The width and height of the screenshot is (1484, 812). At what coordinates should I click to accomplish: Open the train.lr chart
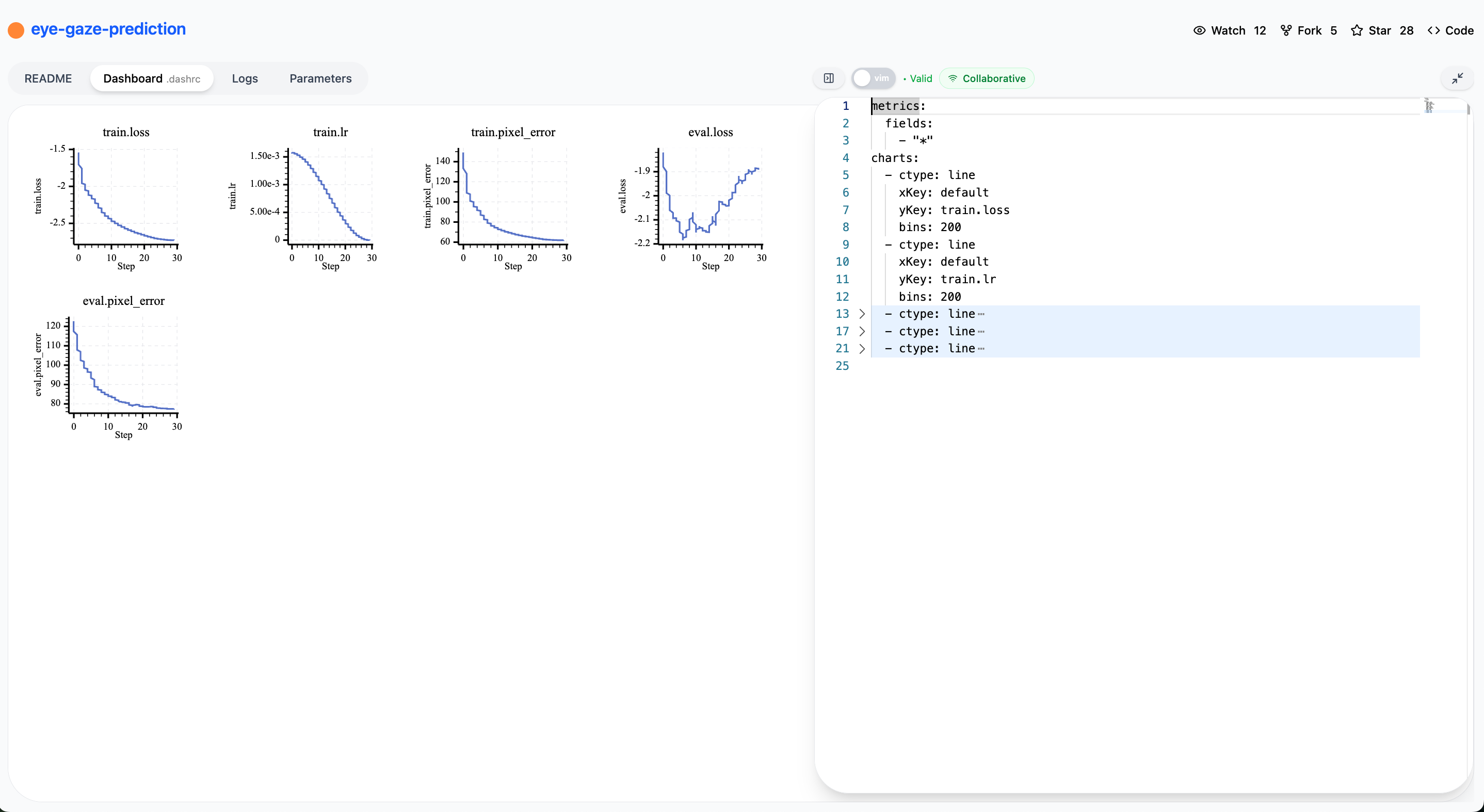click(x=303, y=198)
